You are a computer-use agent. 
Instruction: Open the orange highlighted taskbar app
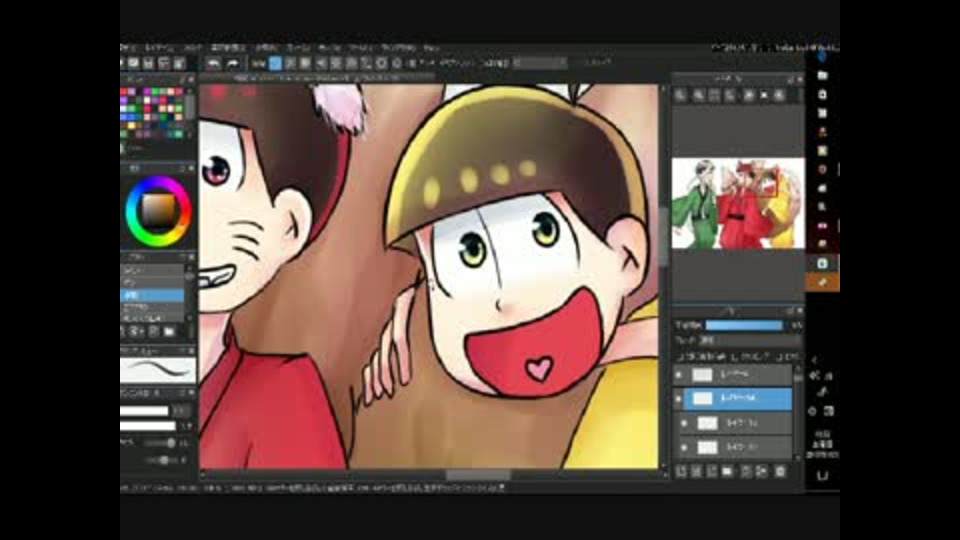click(x=822, y=282)
